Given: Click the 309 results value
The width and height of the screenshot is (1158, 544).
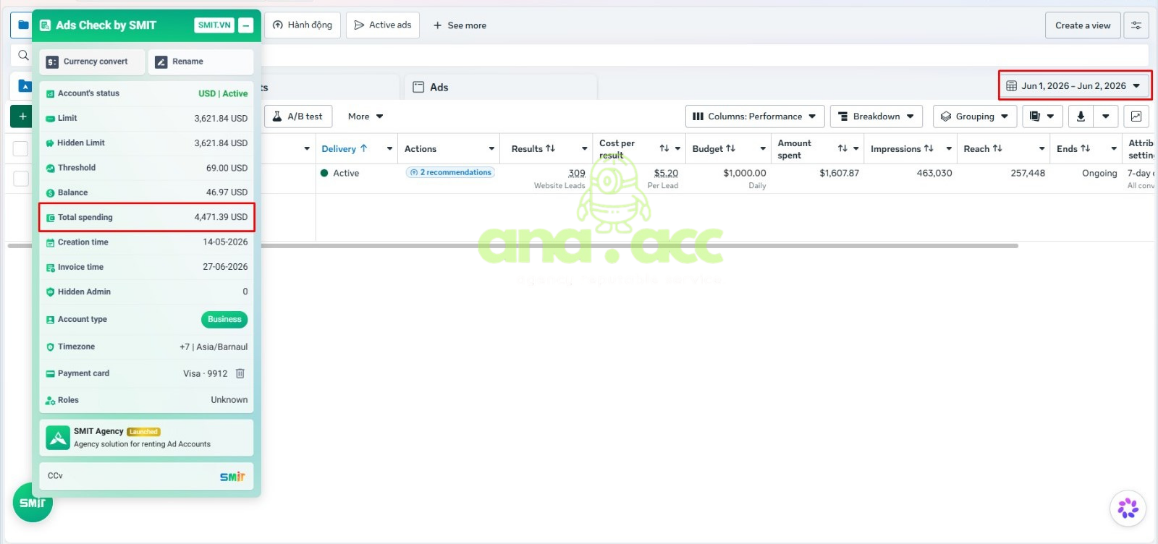Looking at the screenshot, I should pyautogui.click(x=577, y=173).
